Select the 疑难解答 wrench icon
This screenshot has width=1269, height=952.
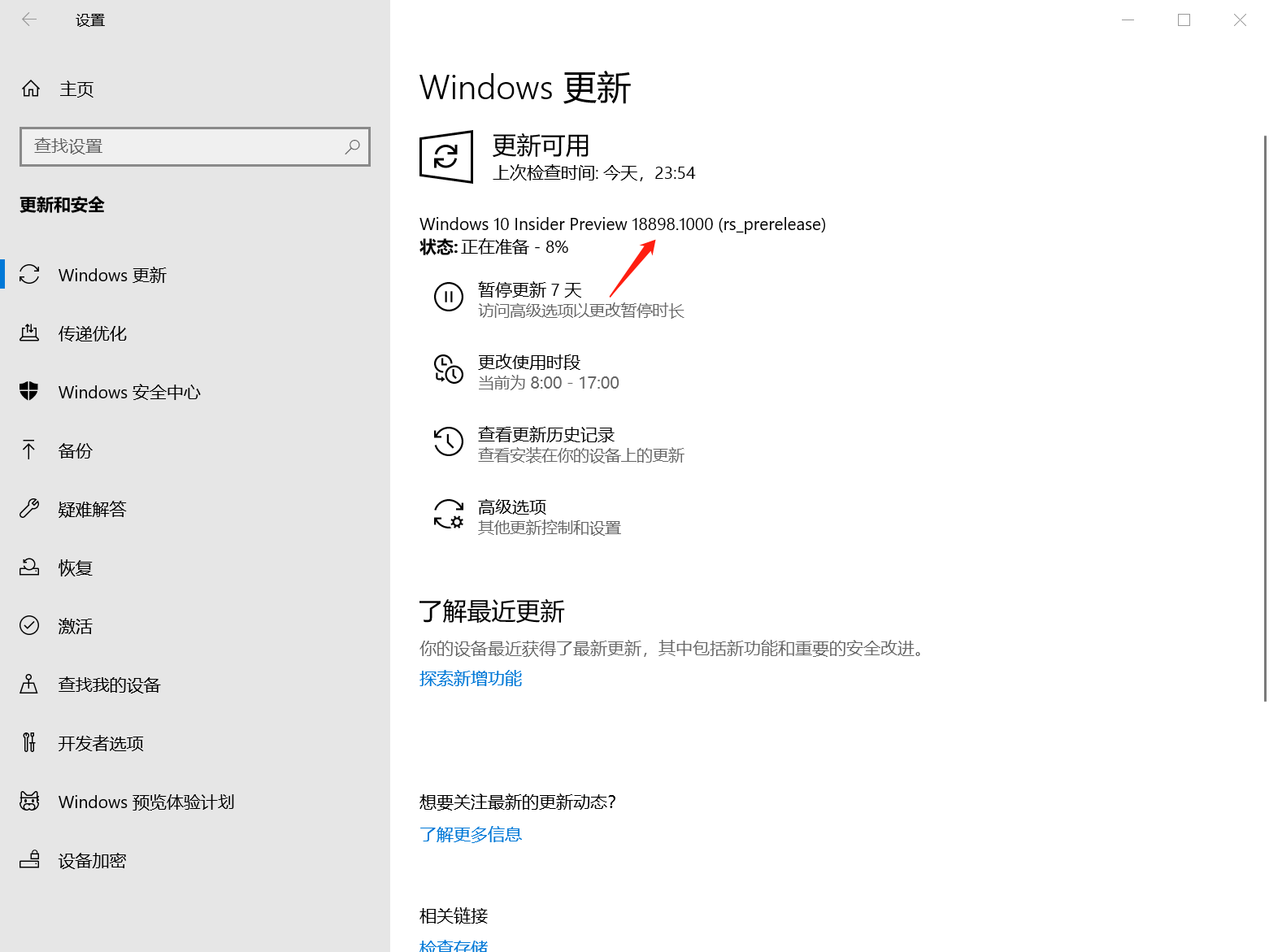29,509
